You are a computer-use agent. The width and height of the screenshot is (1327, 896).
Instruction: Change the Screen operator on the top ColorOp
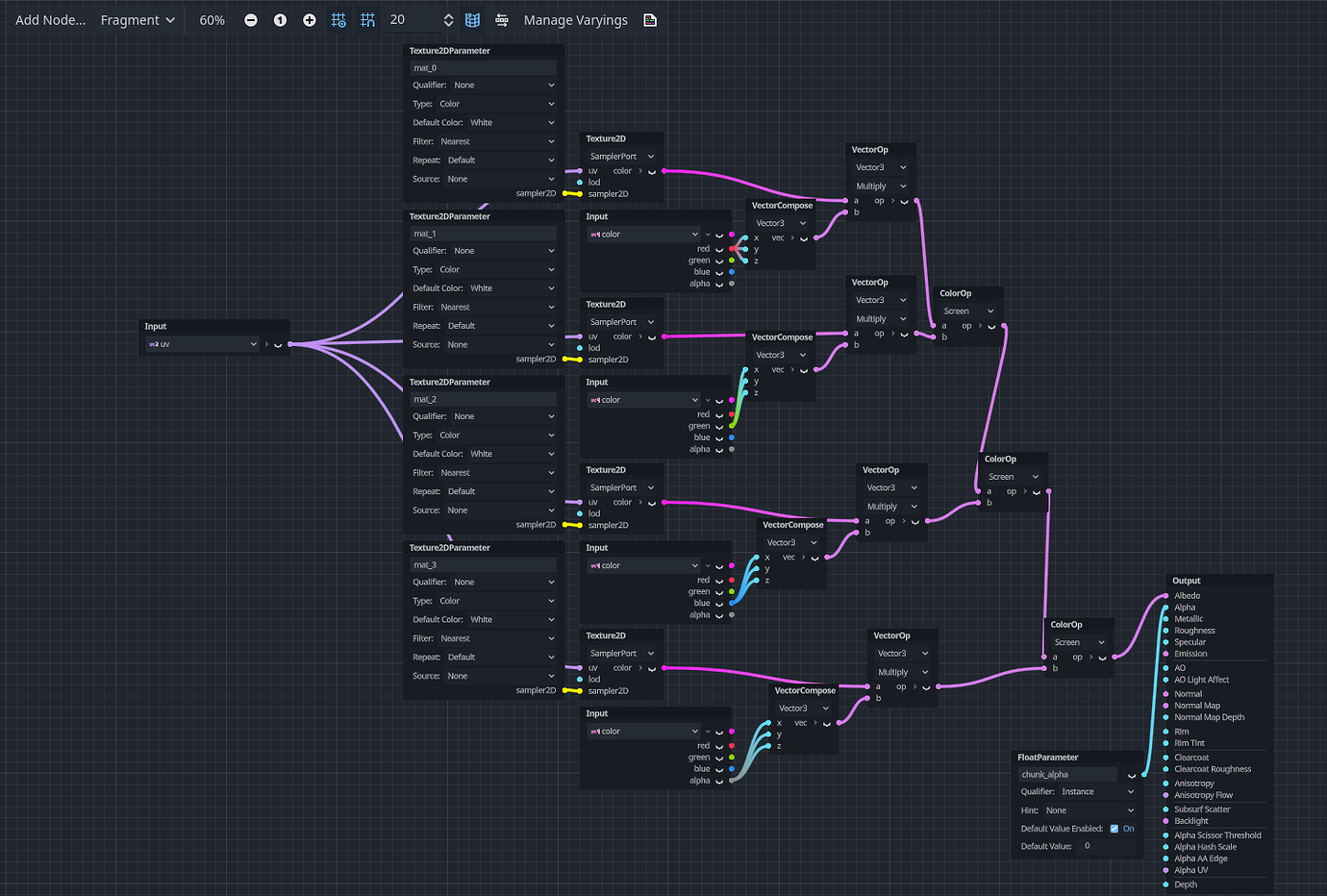pos(968,311)
